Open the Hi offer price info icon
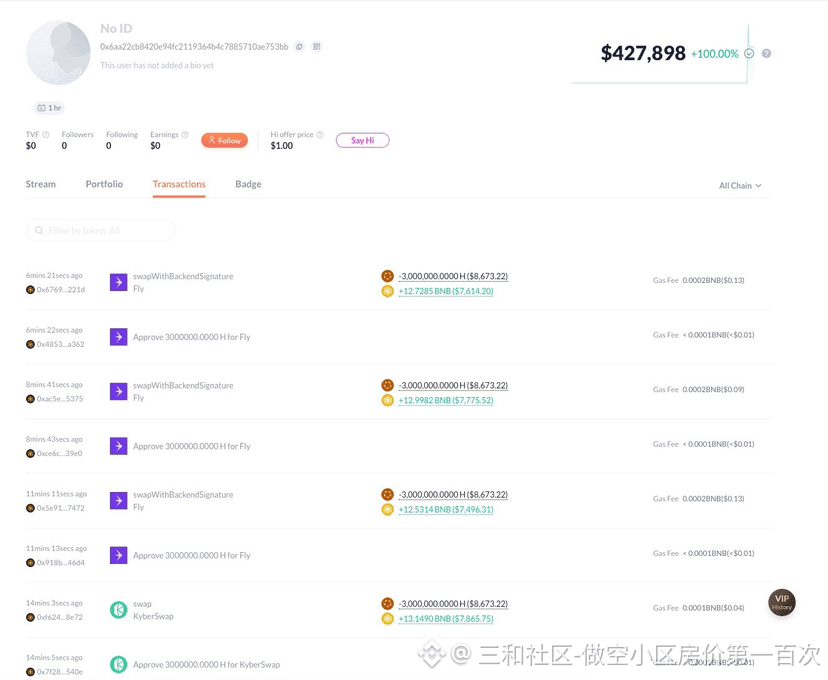 click(319, 135)
